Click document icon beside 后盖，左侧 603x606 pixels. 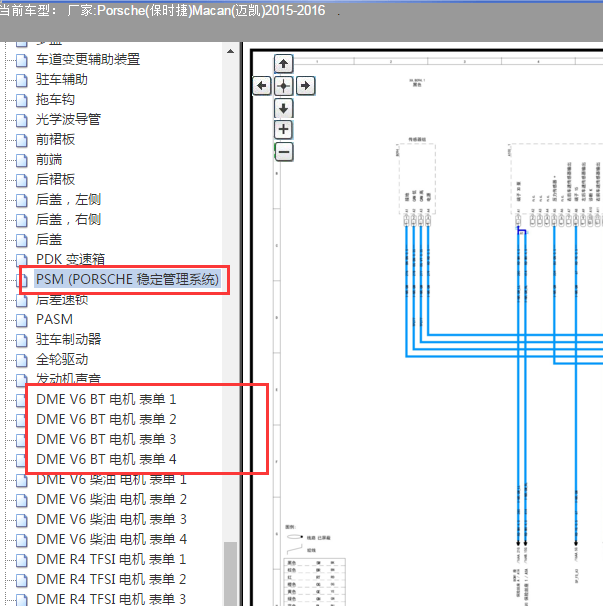tap(22, 200)
